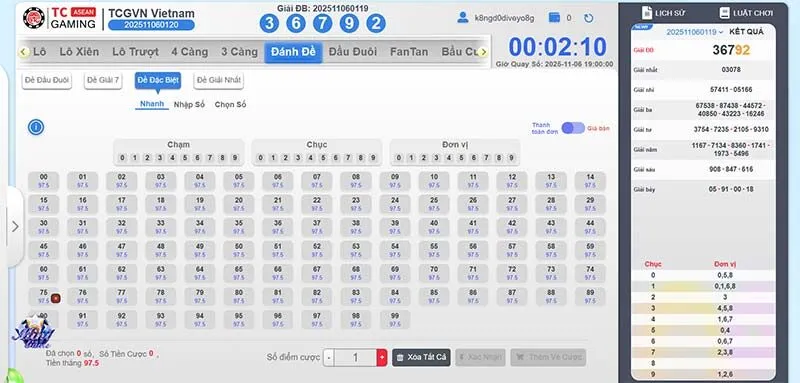Select number 37 in grid

(317, 227)
